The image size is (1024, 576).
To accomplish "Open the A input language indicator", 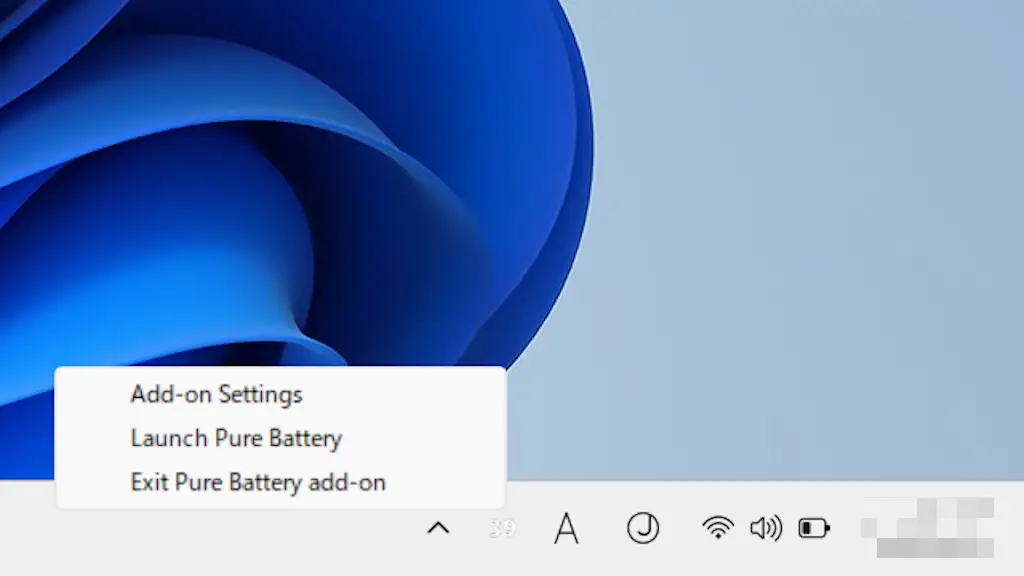I will click(566, 528).
